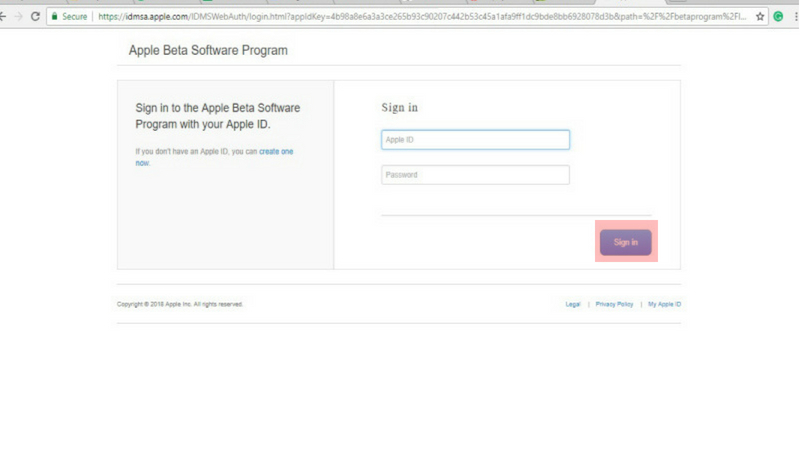
Task: Bookmark this page with star icon
Action: pos(760,17)
